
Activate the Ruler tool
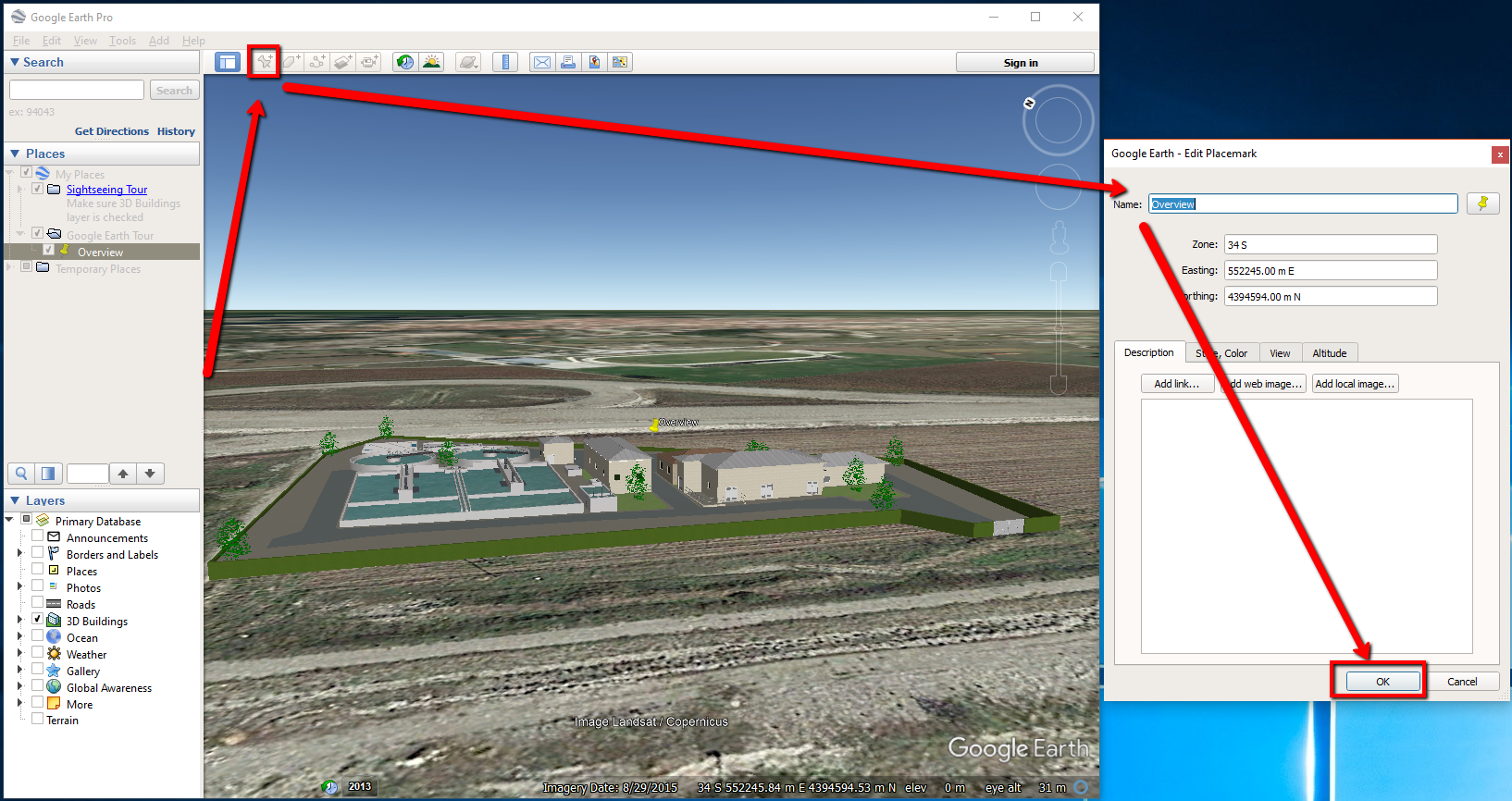[505, 62]
